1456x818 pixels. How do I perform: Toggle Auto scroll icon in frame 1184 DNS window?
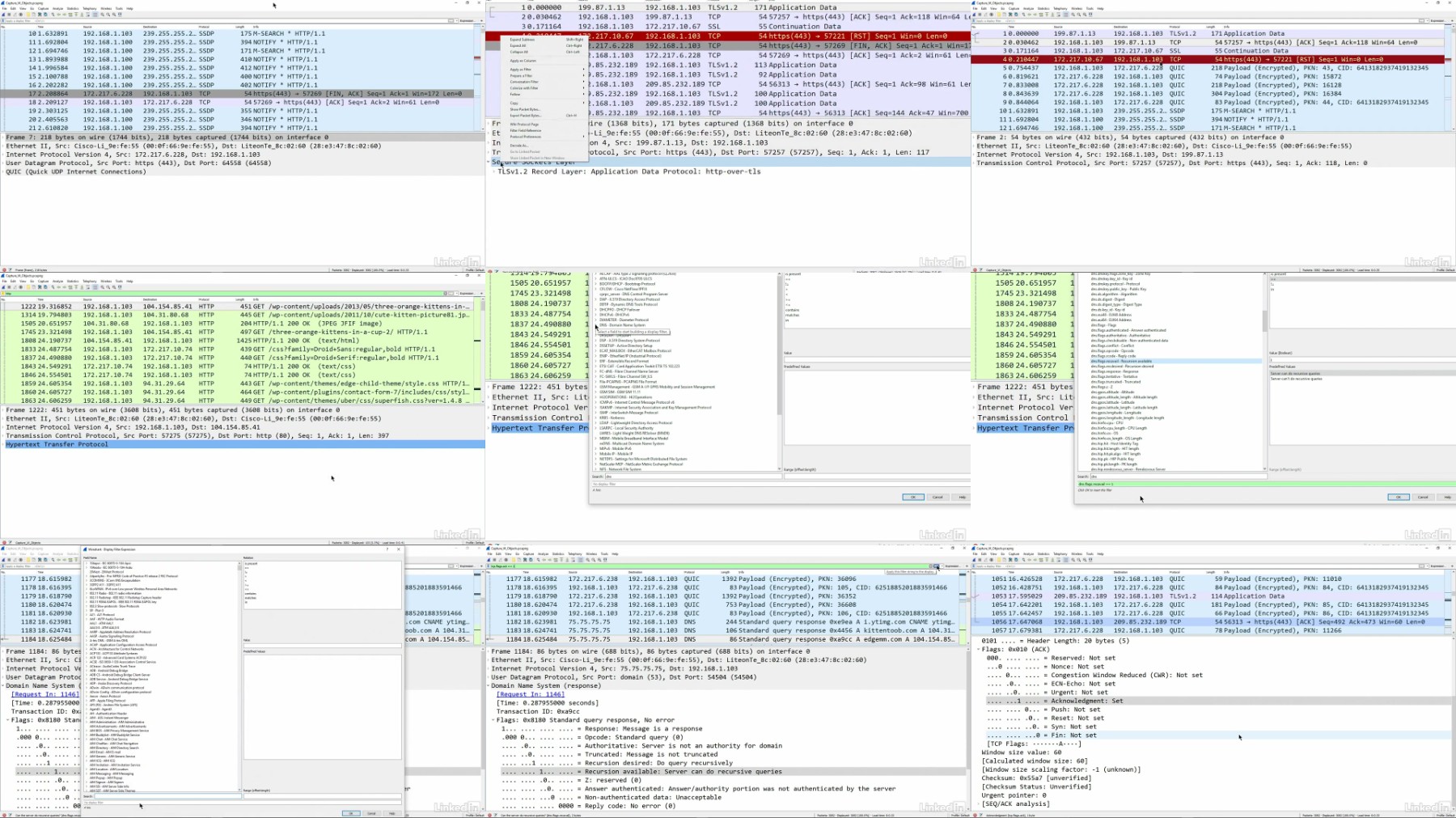(x=573, y=560)
